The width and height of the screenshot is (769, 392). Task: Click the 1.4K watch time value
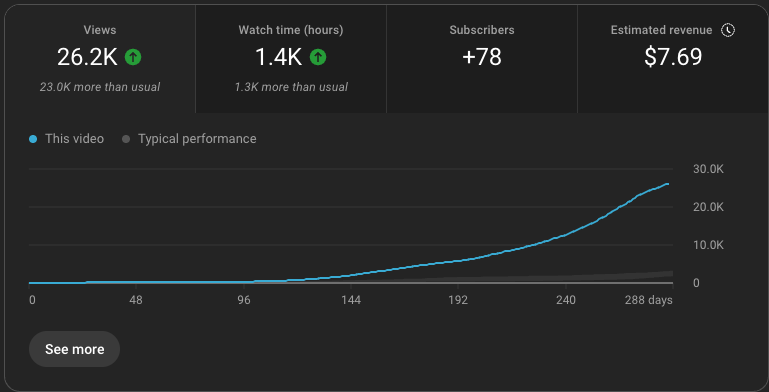tap(279, 57)
